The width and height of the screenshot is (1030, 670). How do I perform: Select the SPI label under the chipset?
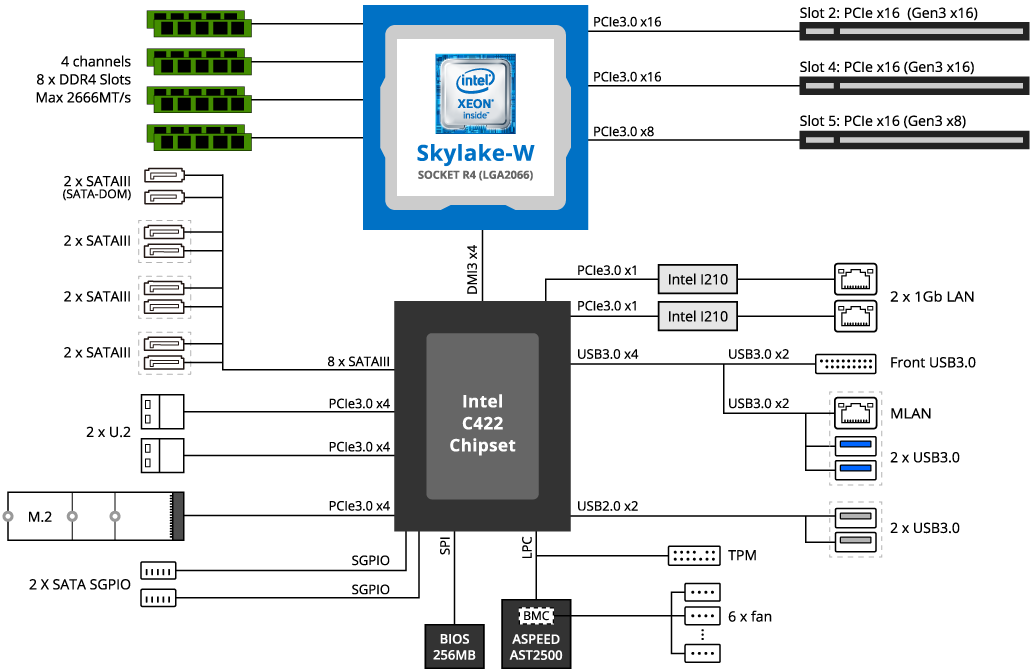(x=445, y=545)
